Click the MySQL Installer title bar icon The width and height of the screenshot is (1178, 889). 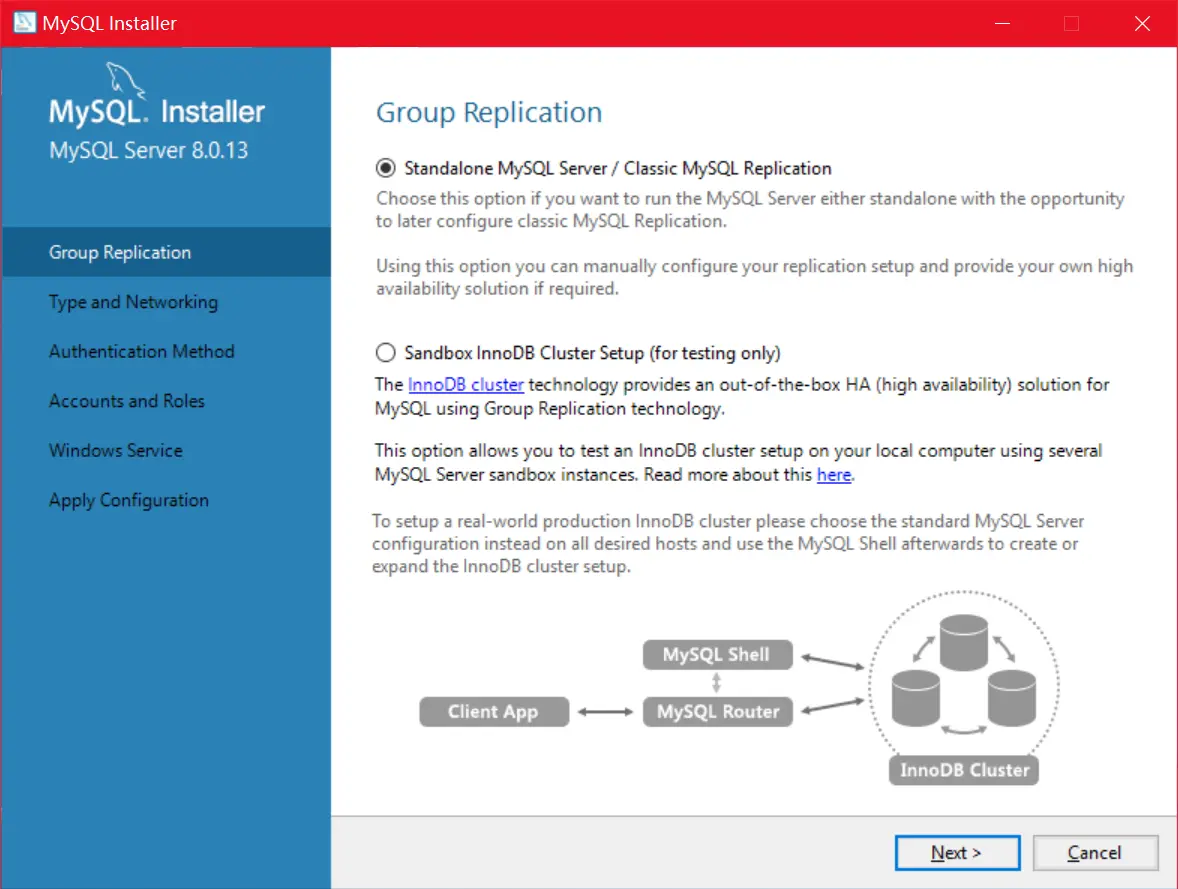(x=24, y=23)
